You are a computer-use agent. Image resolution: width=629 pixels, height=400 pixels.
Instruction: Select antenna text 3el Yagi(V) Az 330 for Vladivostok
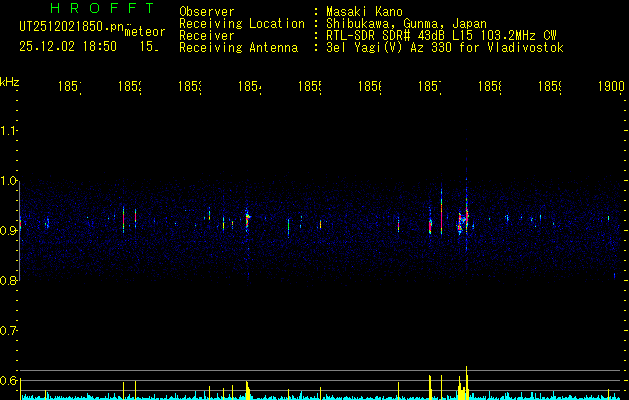[445, 48]
